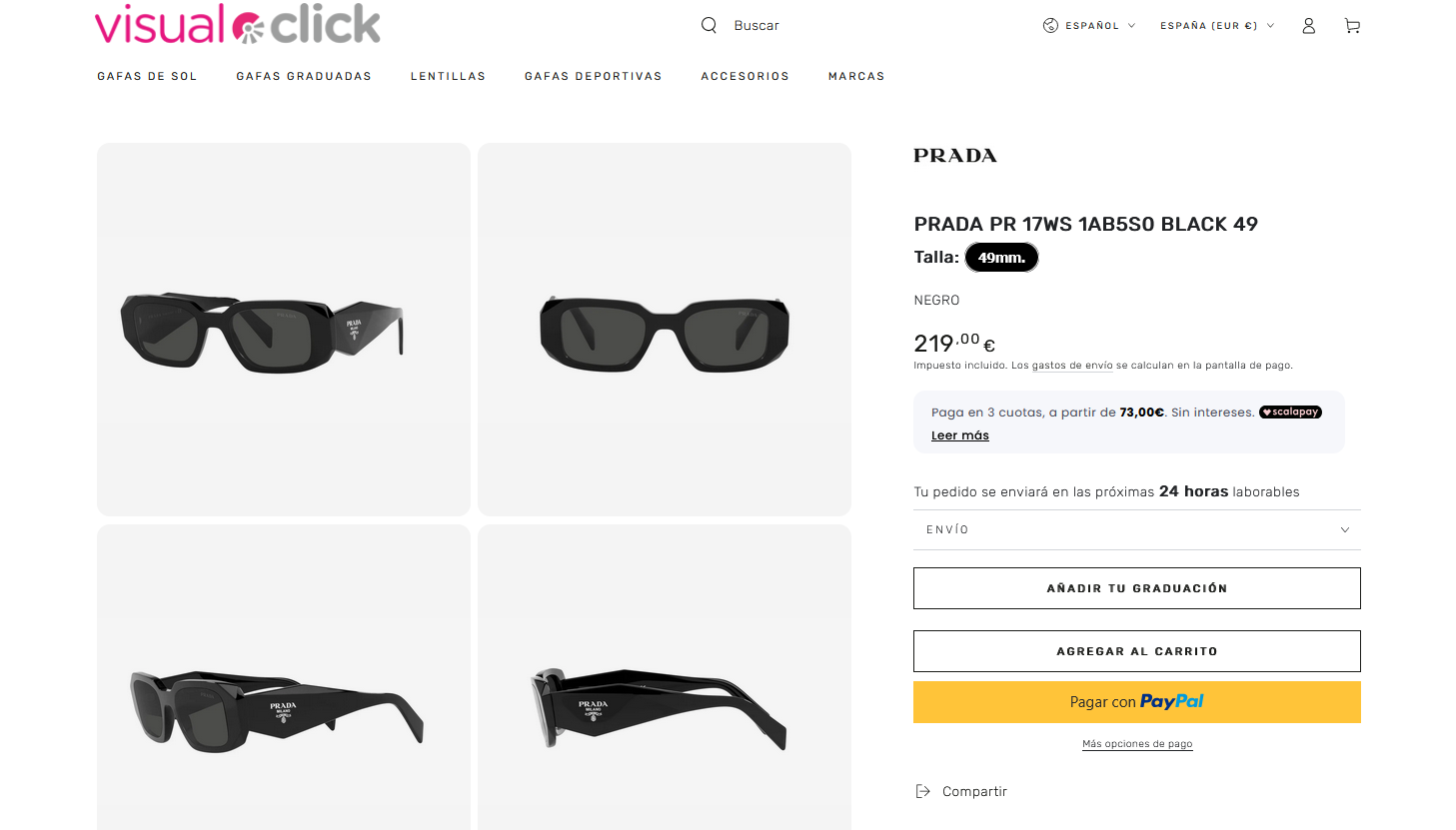
Task: Open the front-view sunglasses thumbnail
Action: [665, 330]
